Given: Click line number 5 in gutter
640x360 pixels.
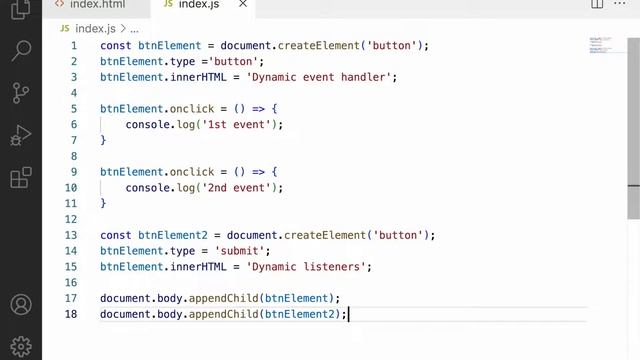Looking at the screenshot, I should [x=74, y=109].
